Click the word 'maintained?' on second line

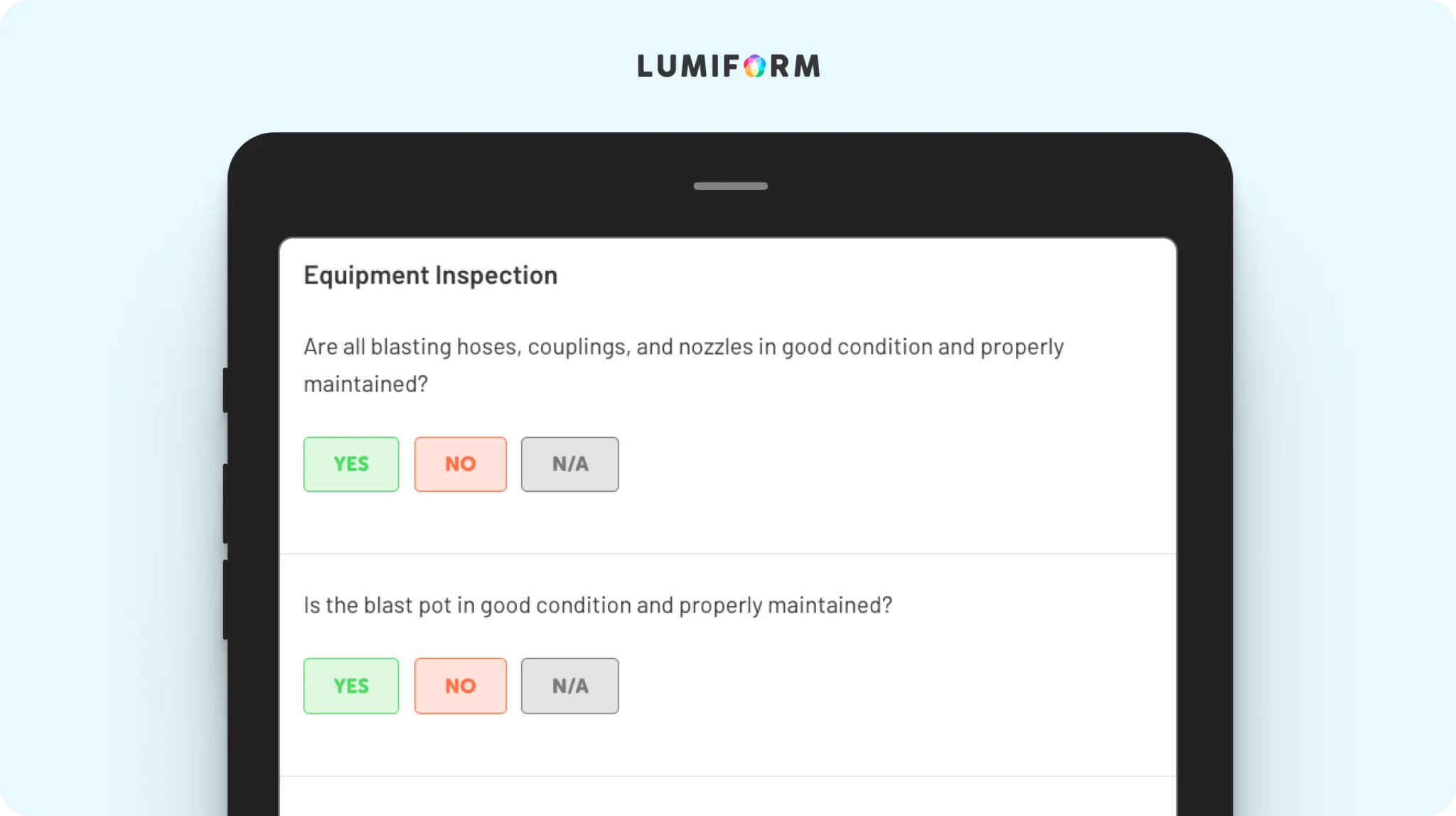365,385
